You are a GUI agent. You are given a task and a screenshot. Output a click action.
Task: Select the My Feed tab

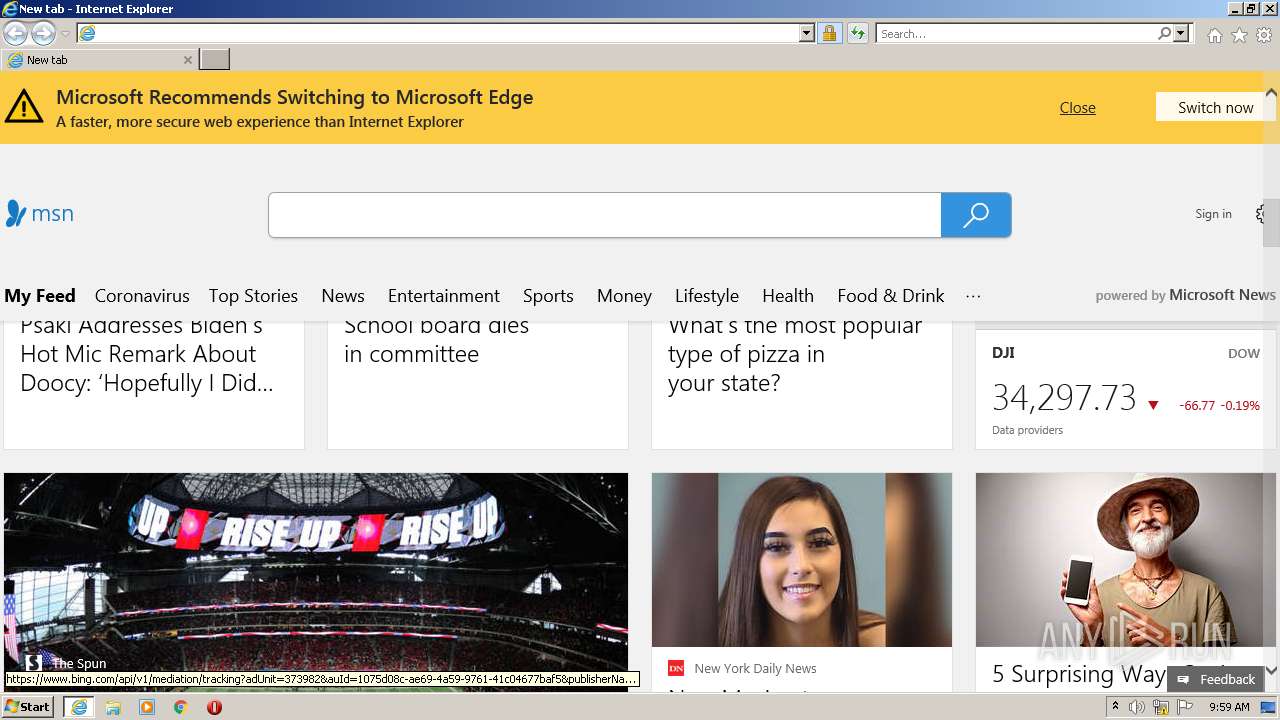click(40, 296)
